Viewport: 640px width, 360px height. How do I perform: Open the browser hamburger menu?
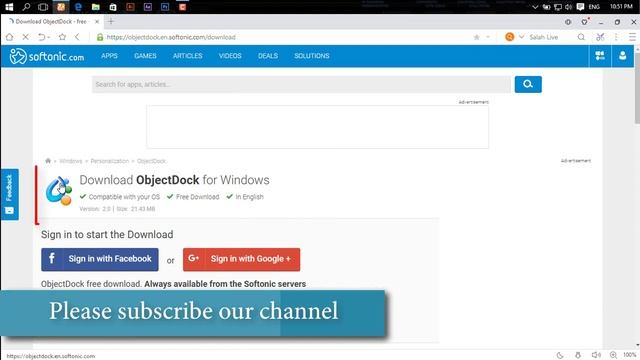click(x=632, y=37)
